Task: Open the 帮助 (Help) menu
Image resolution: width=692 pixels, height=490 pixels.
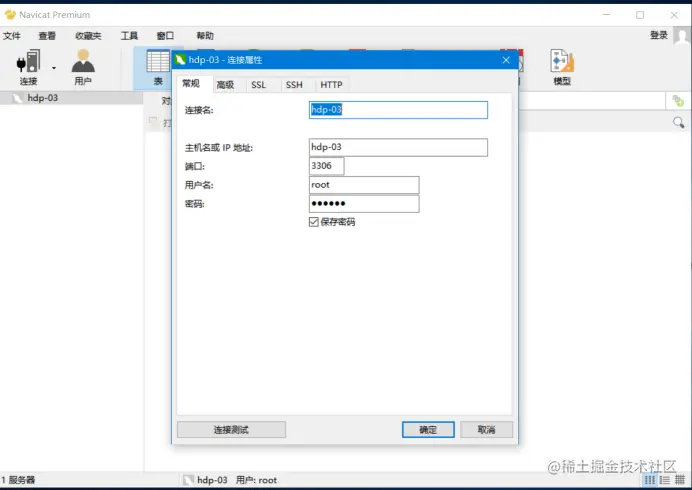Action: coord(205,36)
